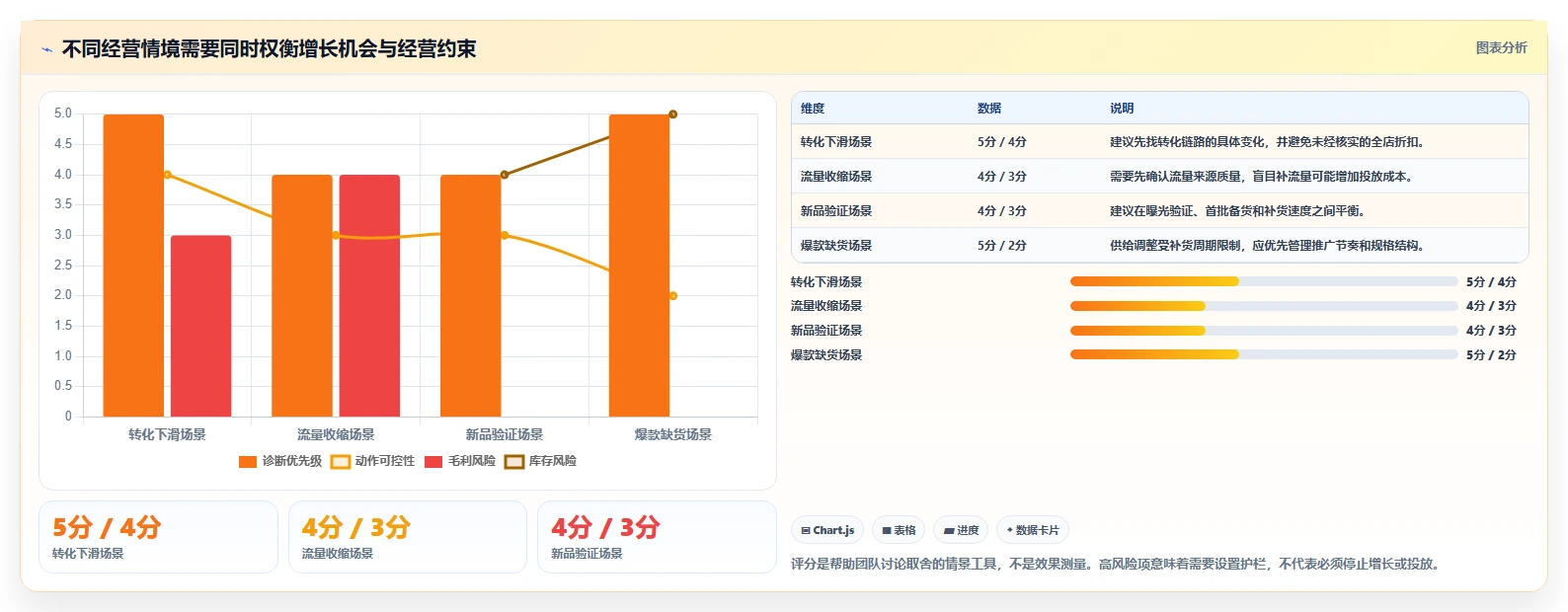Select the 进度 tag chip
This screenshot has width=1568, height=612.
coord(961,530)
